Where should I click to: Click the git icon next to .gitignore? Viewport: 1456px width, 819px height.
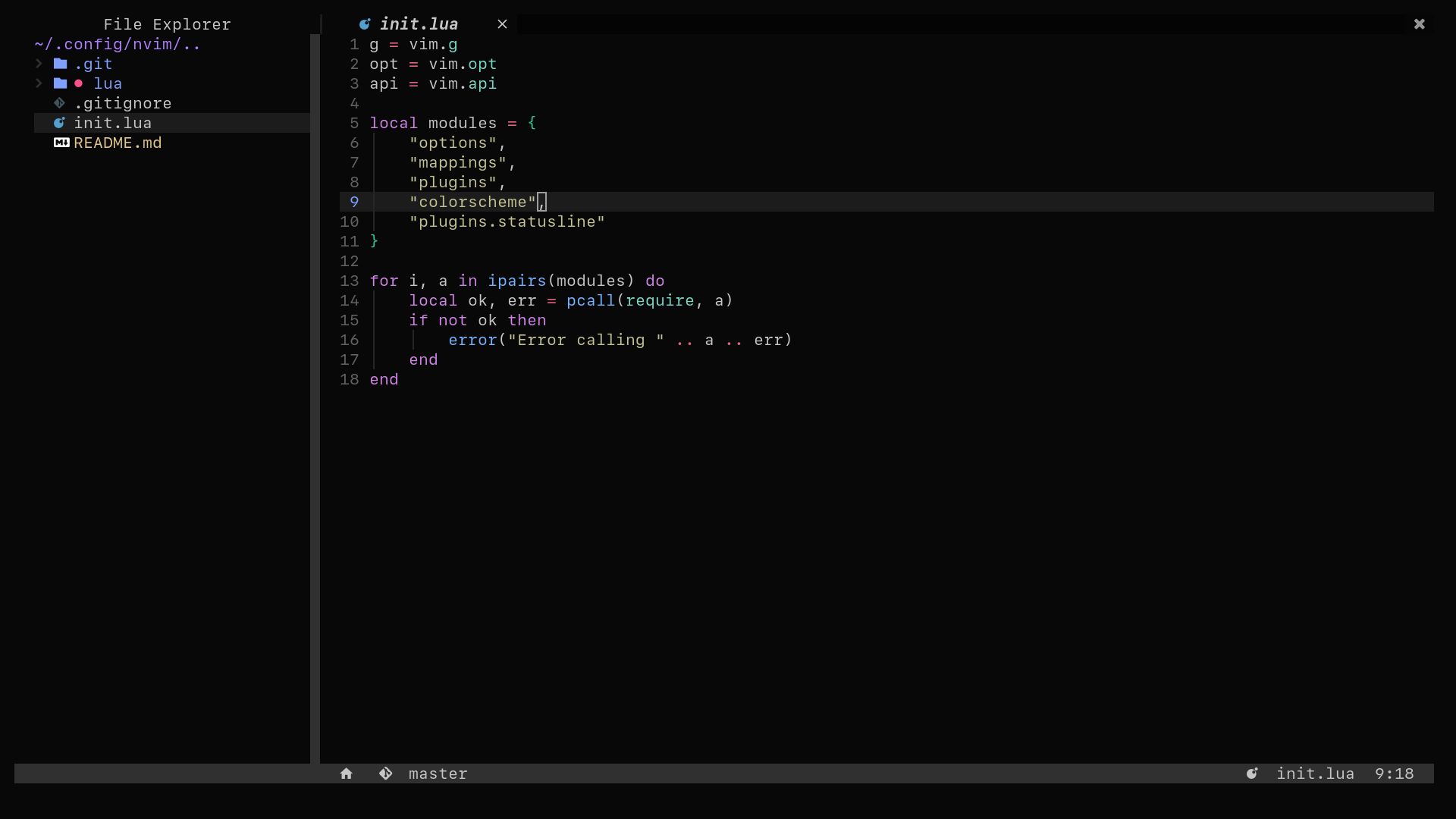click(61, 103)
